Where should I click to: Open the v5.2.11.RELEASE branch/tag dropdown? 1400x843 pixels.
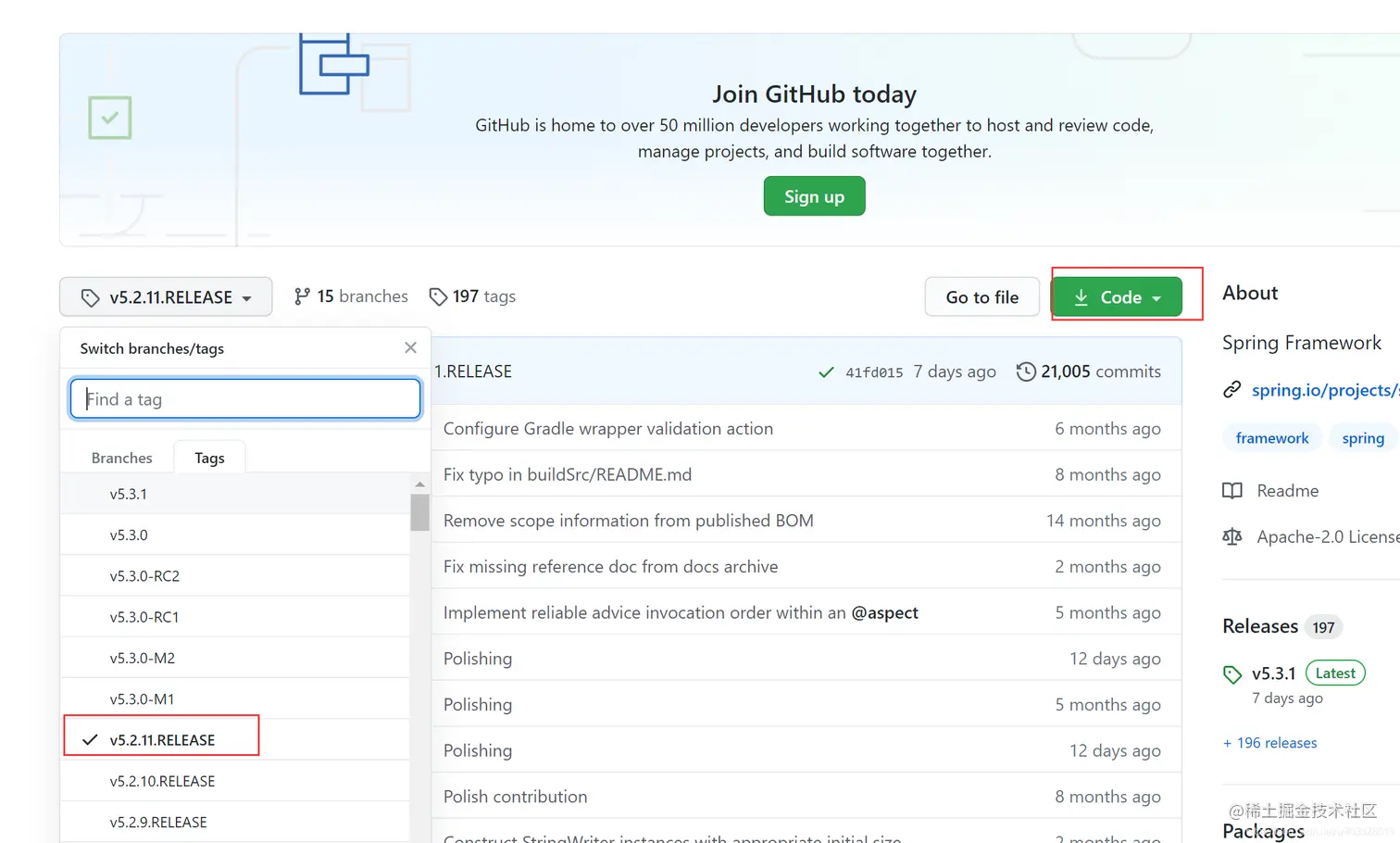[x=166, y=296]
